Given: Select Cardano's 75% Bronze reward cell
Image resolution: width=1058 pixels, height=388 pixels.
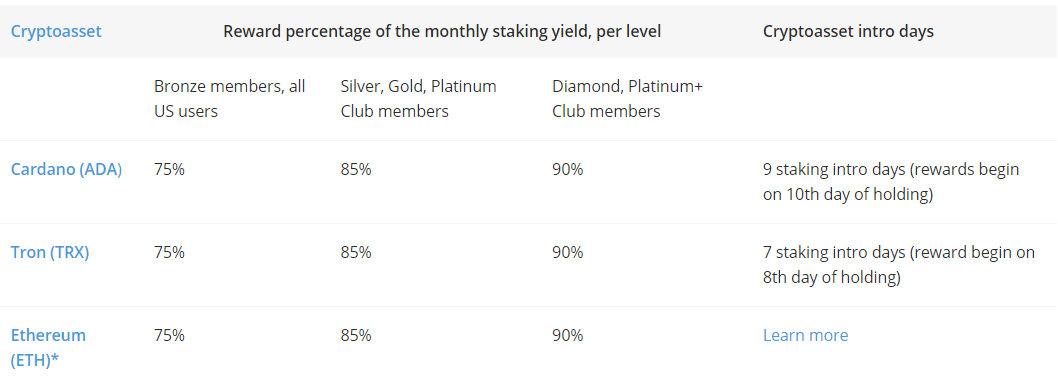Looking at the screenshot, I should [x=169, y=169].
